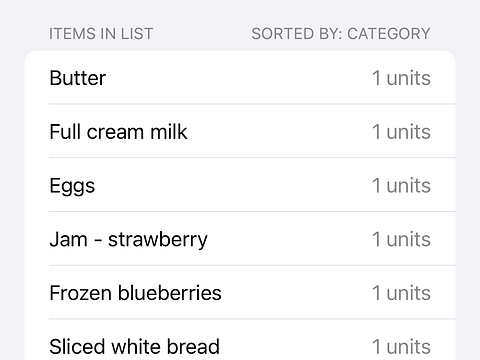Viewport: 480px width, 360px height.
Task: Click empty space in the Butter row
Action: click(x=238, y=78)
